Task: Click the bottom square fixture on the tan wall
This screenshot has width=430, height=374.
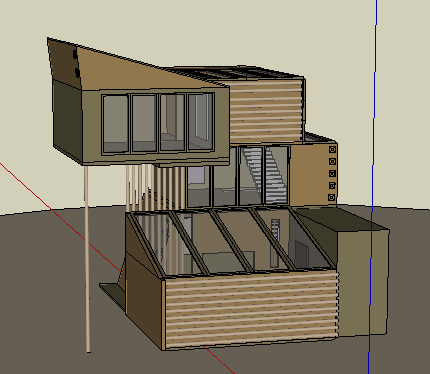Action: pyautogui.click(x=332, y=198)
